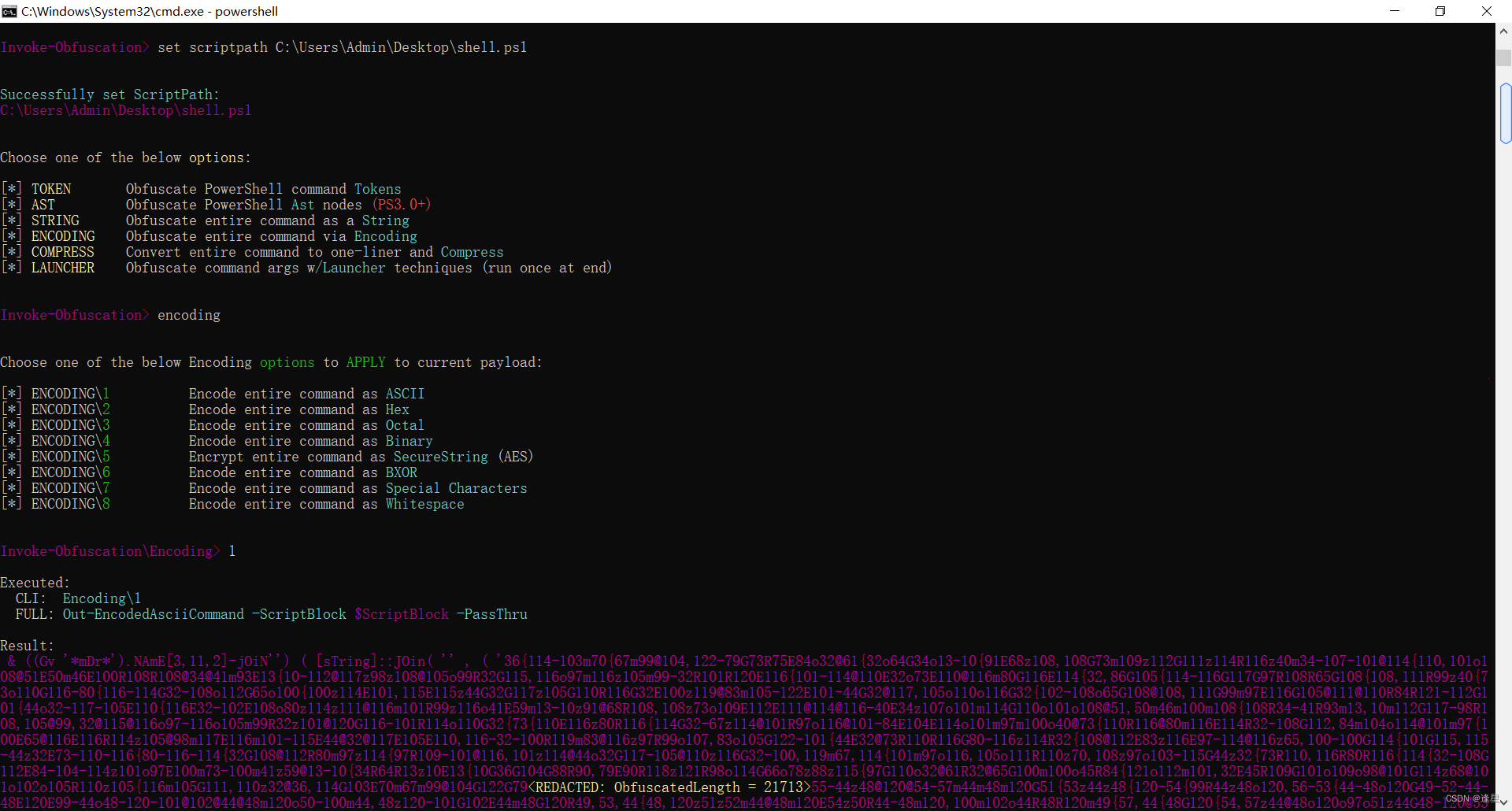
Task: Click the 'Invoke-Obfuscation\Encoding>' prompt
Action: point(110,551)
